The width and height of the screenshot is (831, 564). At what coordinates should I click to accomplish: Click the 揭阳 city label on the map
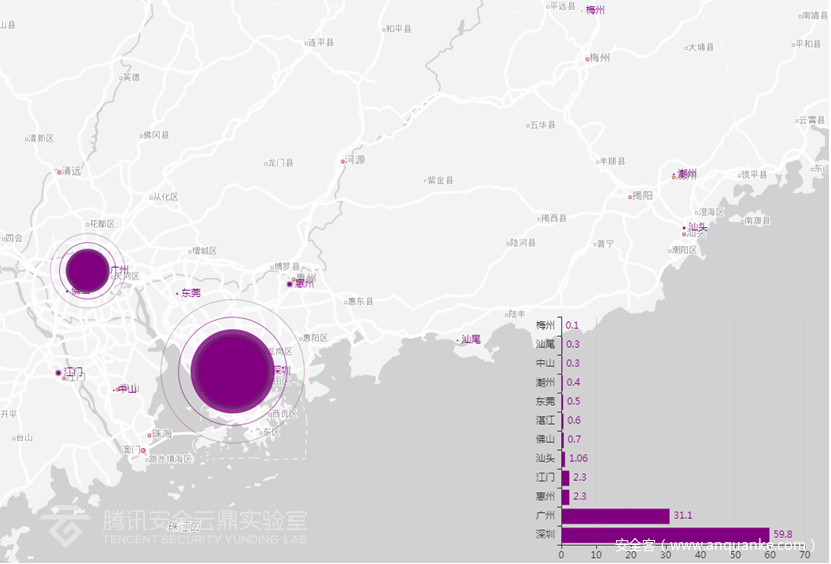click(x=641, y=196)
